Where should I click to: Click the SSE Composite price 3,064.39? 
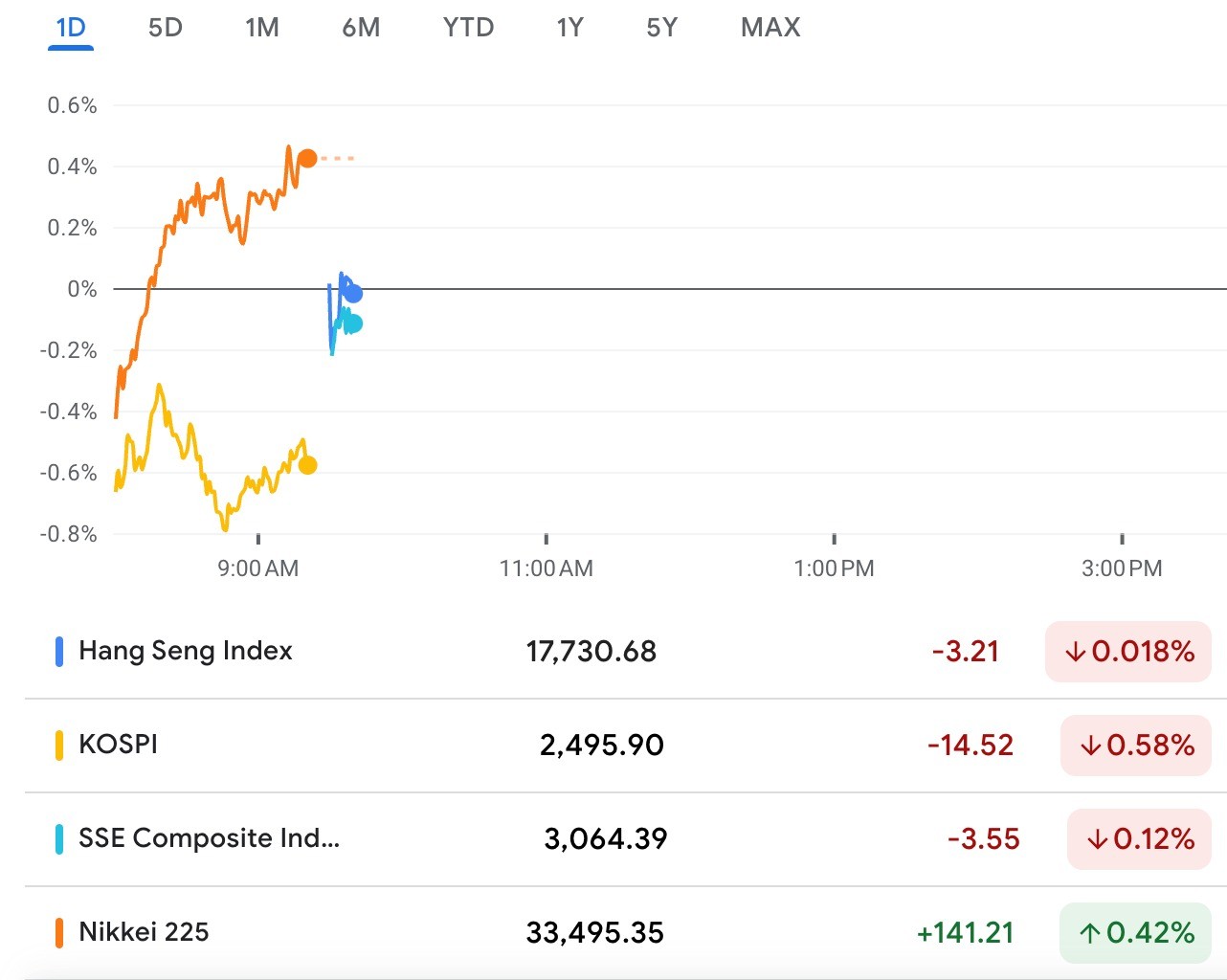tap(606, 839)
